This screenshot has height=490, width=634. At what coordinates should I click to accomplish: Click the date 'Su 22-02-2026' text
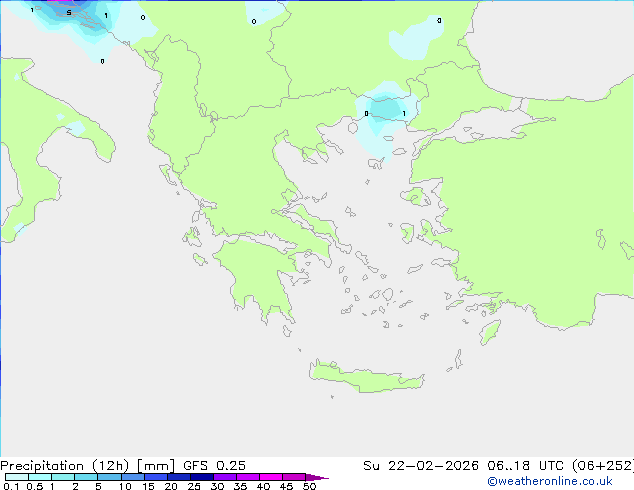point(421,466)
